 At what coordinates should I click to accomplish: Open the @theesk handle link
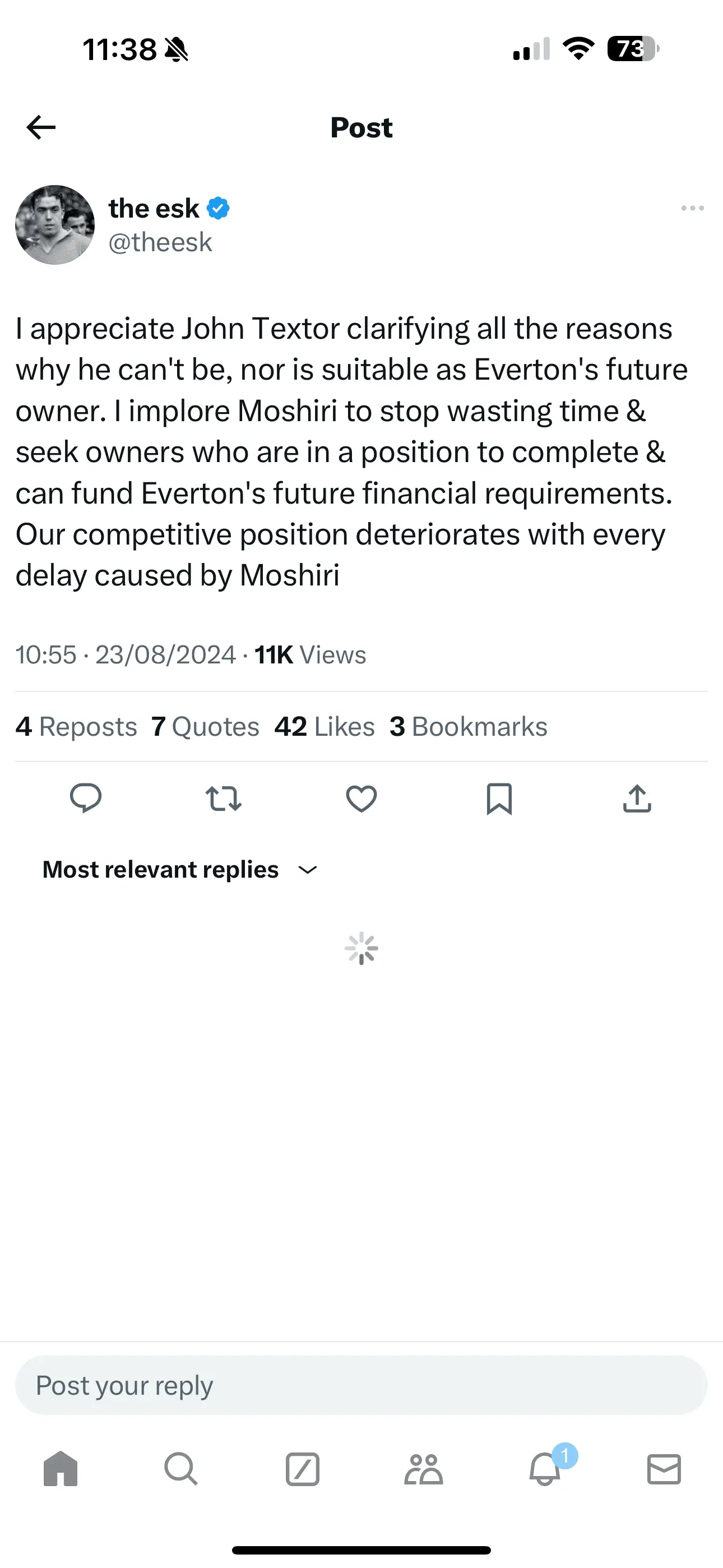160,242
